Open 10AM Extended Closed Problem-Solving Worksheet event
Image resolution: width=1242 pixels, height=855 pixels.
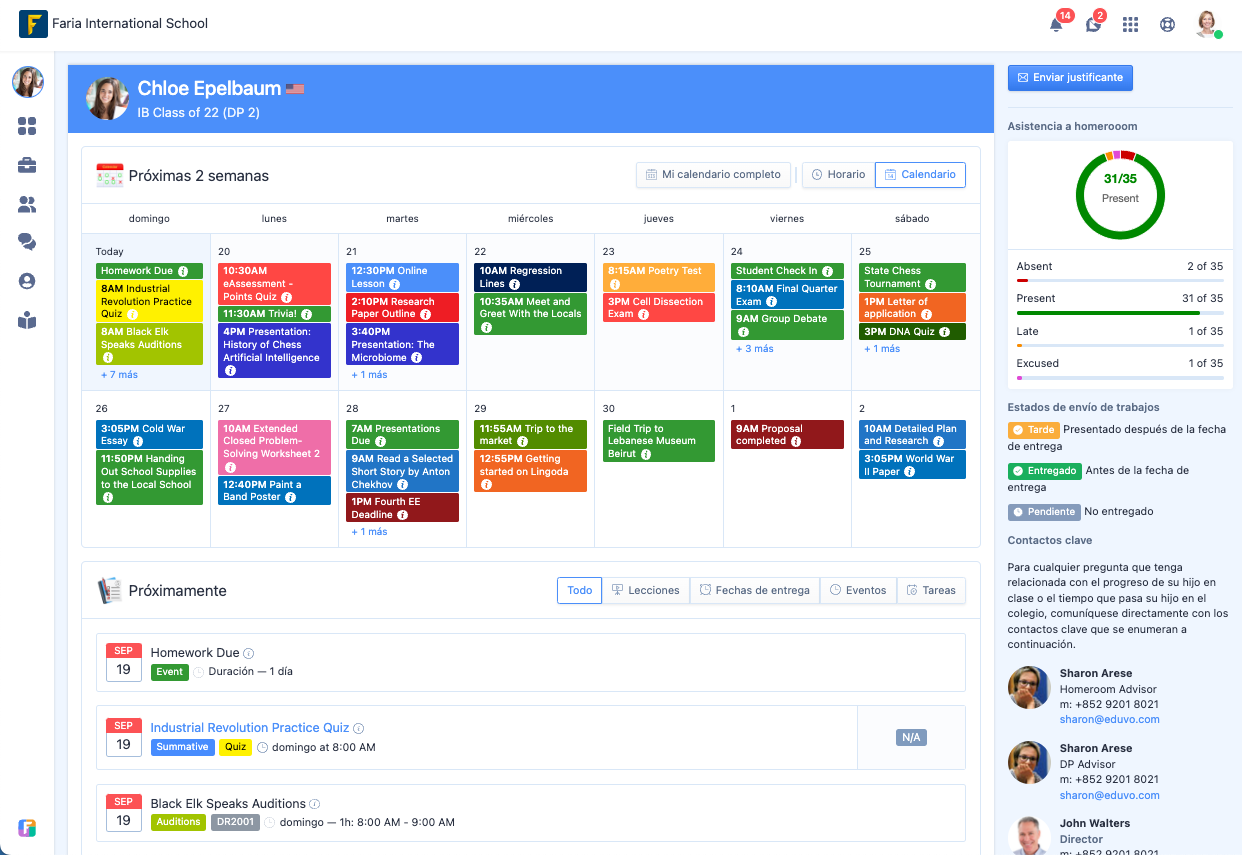click(x=274, y=447)
